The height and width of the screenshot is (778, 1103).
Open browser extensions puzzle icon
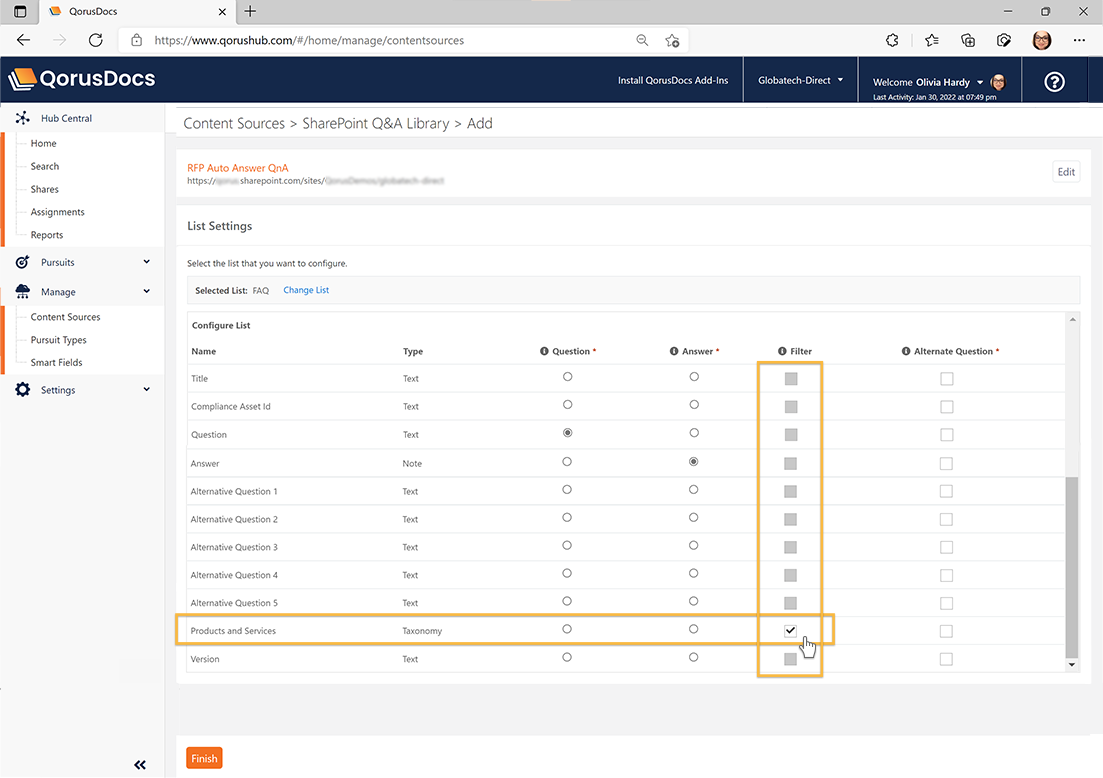point(892,40)
